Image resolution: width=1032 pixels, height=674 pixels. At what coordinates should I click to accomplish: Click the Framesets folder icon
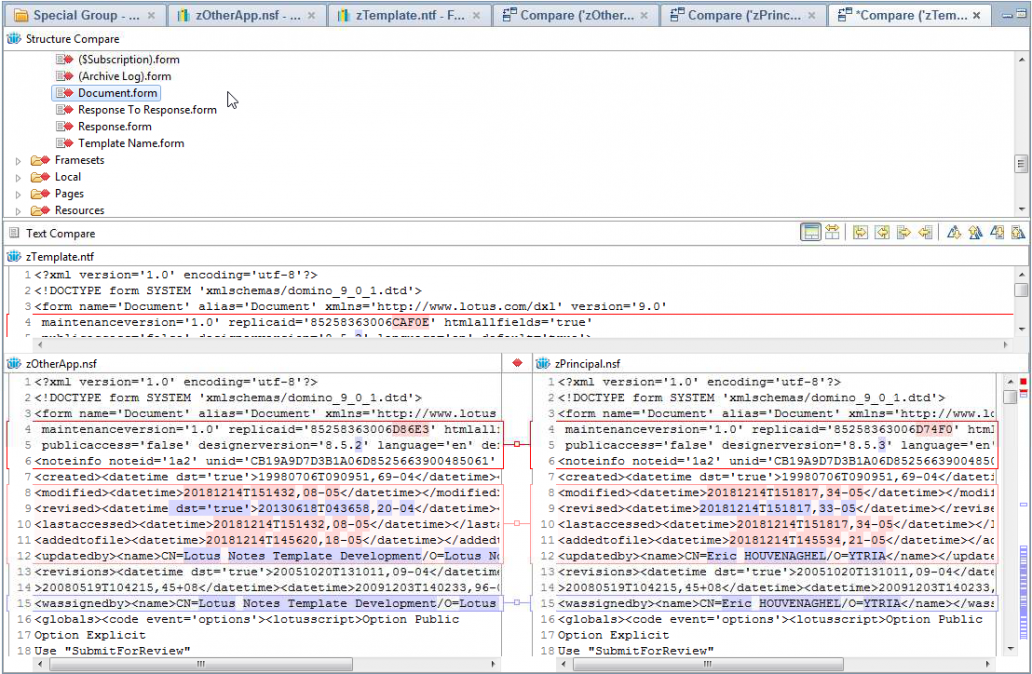(x=40, y=160)
